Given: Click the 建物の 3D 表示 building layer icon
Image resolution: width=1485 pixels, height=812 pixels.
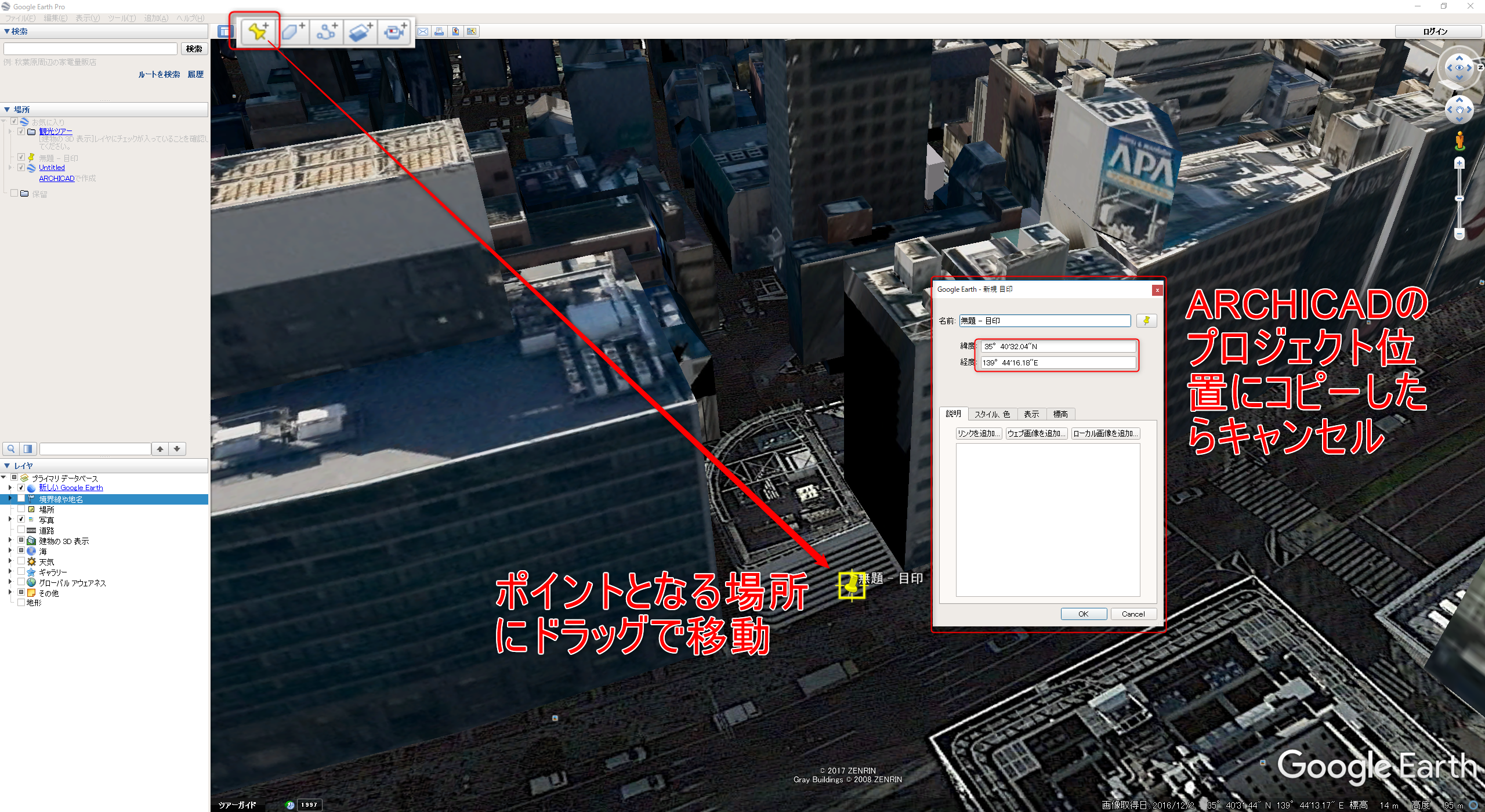Looking at the screenshot, I should coord(32,541).
